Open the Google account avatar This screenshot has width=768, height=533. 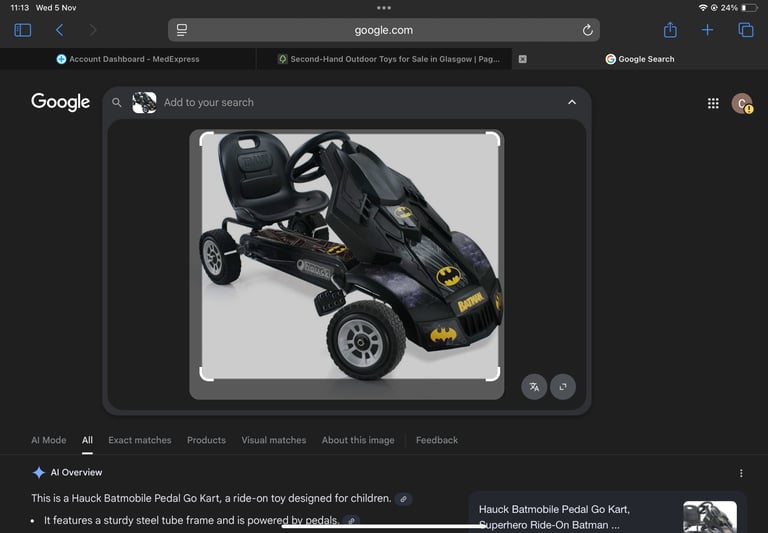click(x=742, y=103)
